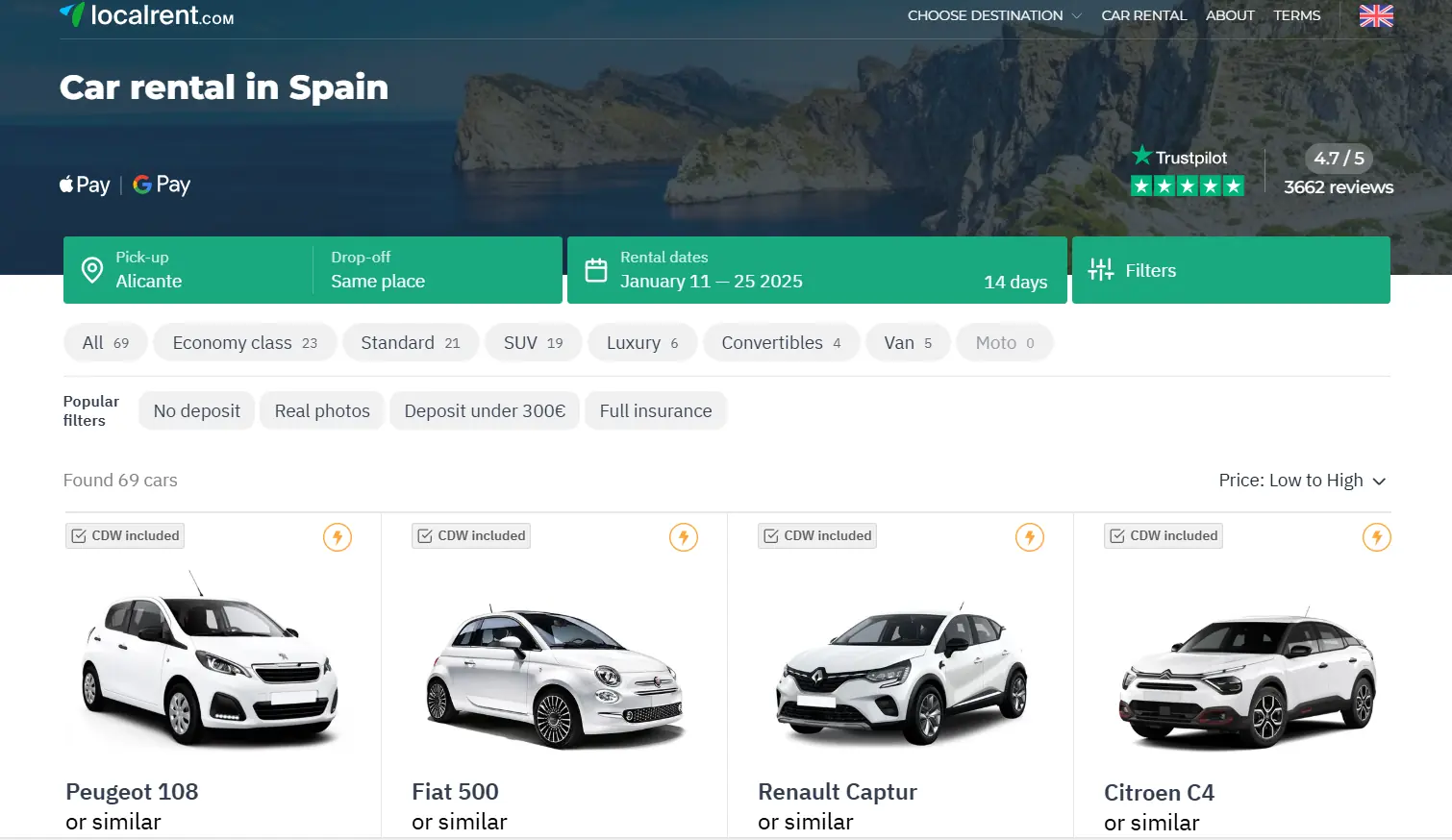Select the Moto category tab
The height and width of the screenshot is (840, 1452).
coord(1005,343)
